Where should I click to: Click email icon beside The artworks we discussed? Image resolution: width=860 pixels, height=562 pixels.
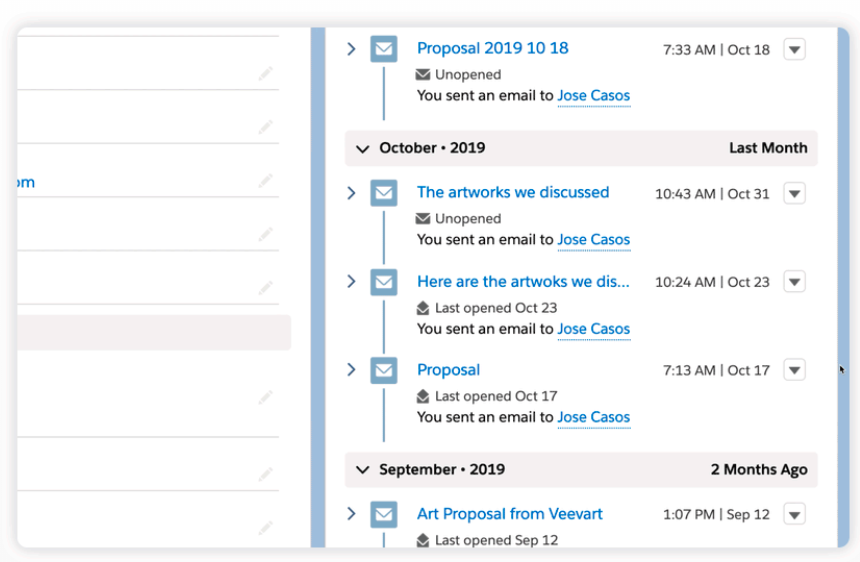click(x=384, y=193)
